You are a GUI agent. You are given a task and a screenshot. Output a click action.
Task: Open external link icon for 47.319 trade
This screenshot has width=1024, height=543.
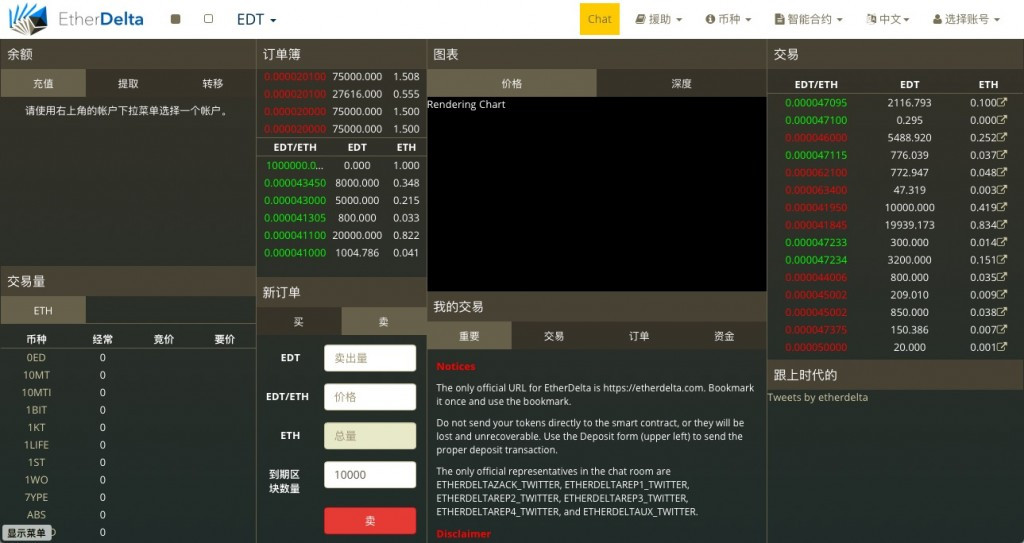coord(1002,189)
